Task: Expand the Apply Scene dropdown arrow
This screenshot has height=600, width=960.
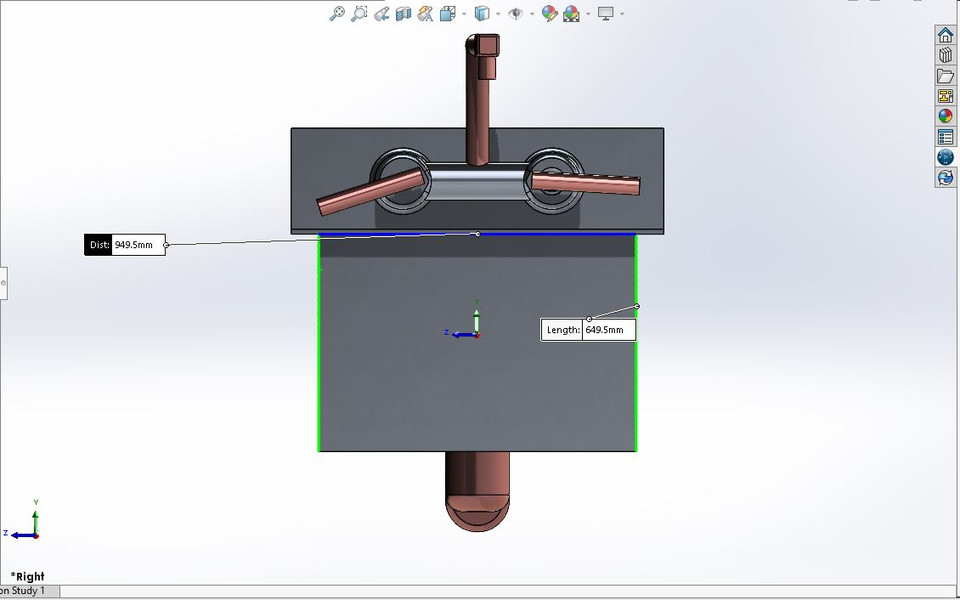Action: tap(586, 13)
